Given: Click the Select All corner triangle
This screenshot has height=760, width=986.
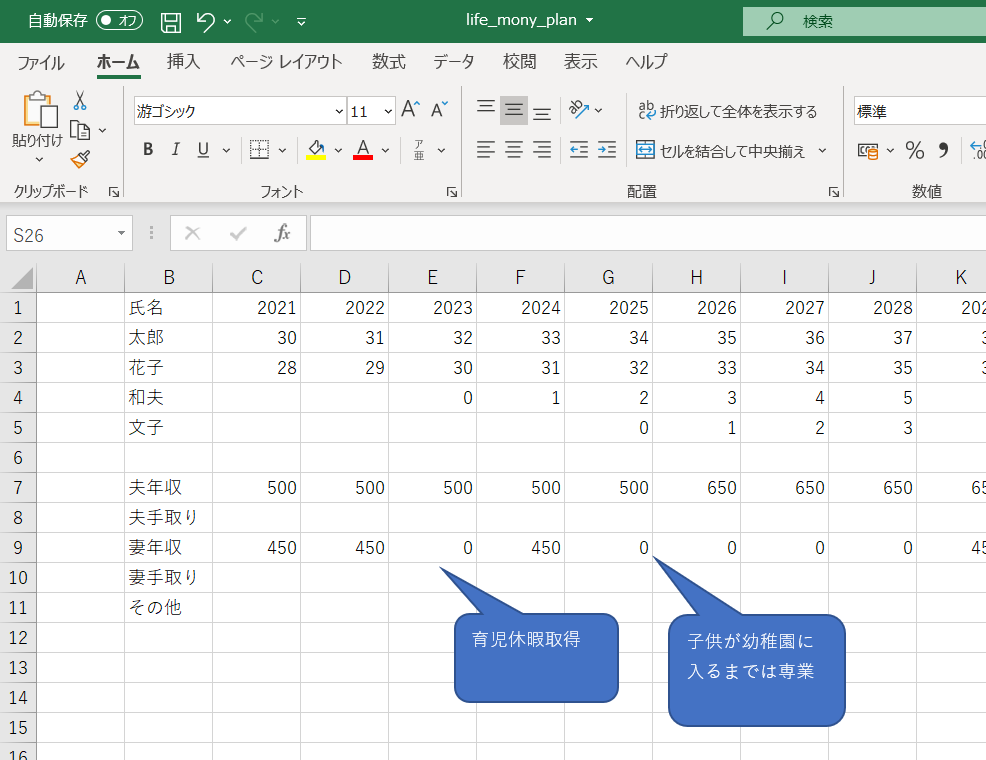Looking at the screenshot, I should click(x=22, y=278).
